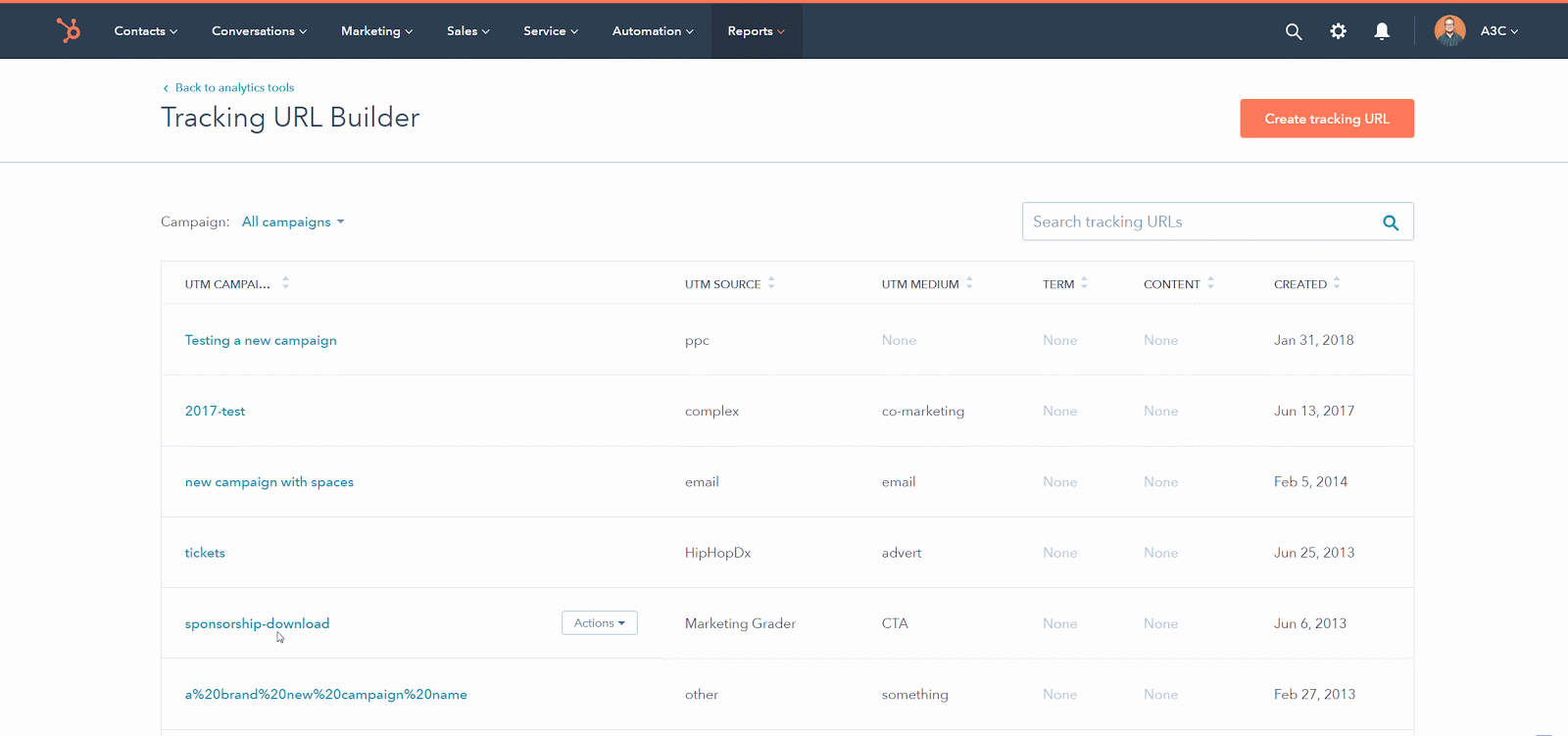Open the search magnifier in top bar
The width and height of the screenshot is (1568, 736).
[1294, 31]
